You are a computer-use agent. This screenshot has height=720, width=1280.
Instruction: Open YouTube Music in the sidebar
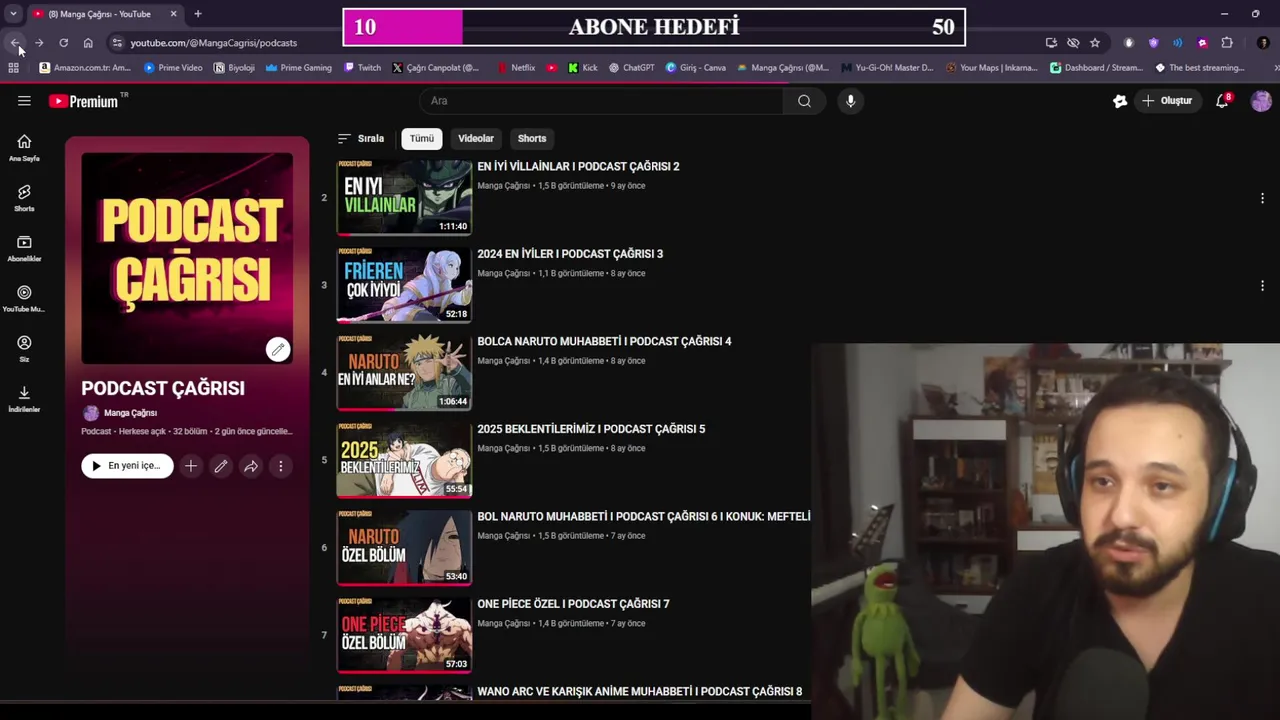(24, 298)
